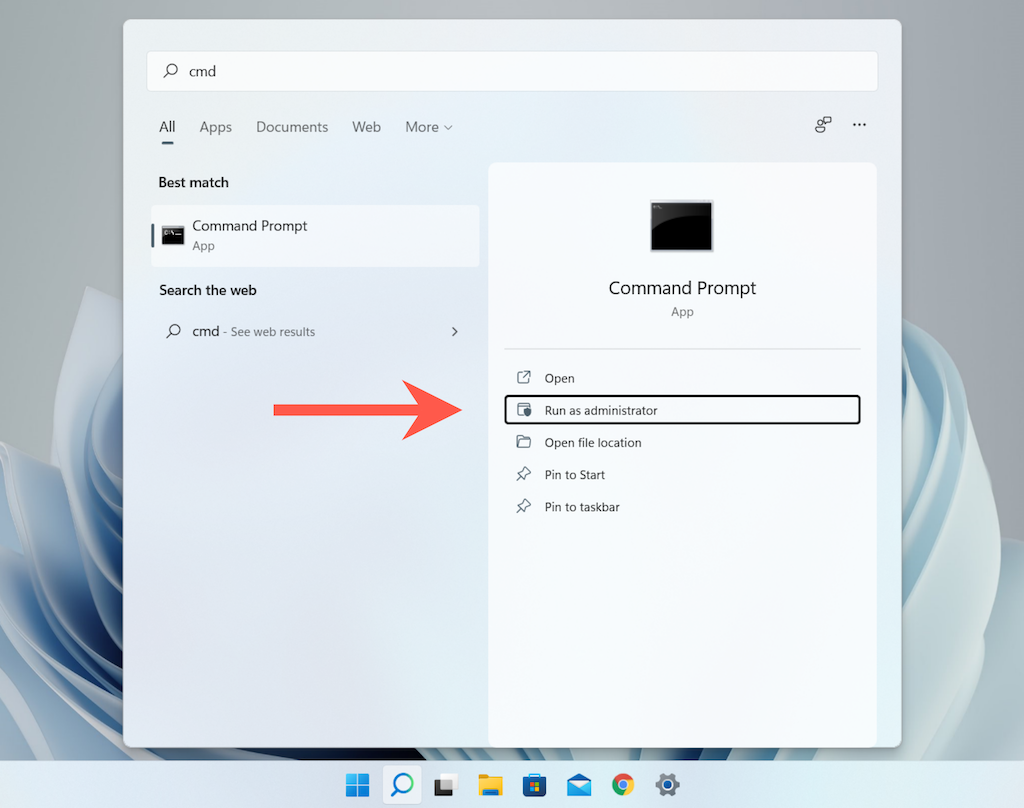Switch to the Documents tab
The width and height of the screenshot is (1024, 808).
[292, 127]
